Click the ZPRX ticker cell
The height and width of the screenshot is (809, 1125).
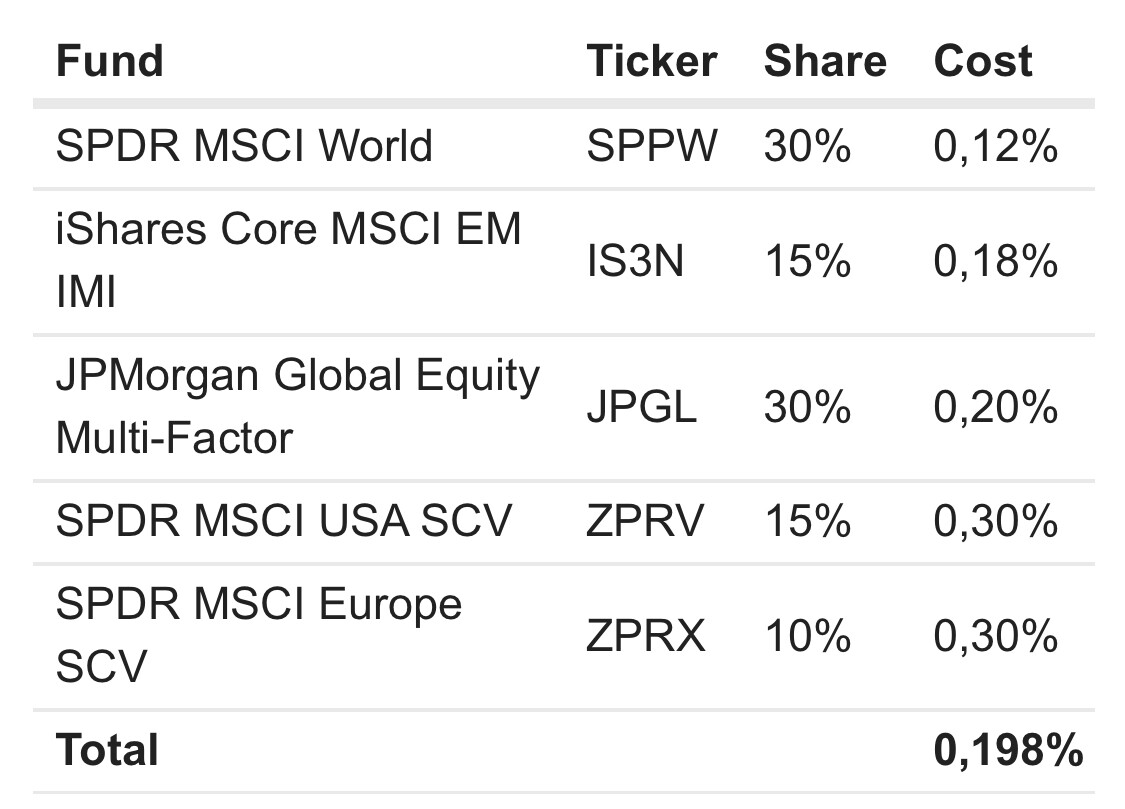click(x=645, y=636)
